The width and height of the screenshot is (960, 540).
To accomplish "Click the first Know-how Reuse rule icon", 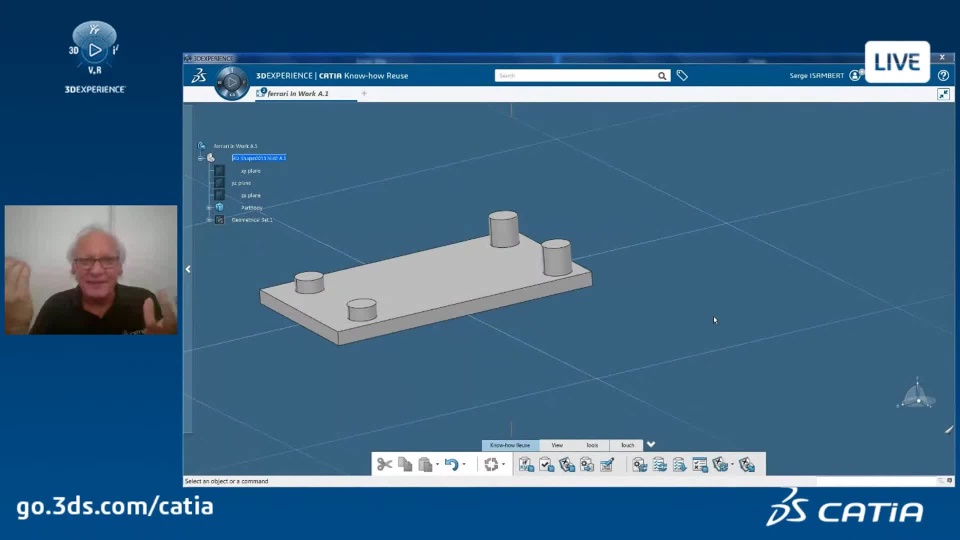I will coord(526,465).
